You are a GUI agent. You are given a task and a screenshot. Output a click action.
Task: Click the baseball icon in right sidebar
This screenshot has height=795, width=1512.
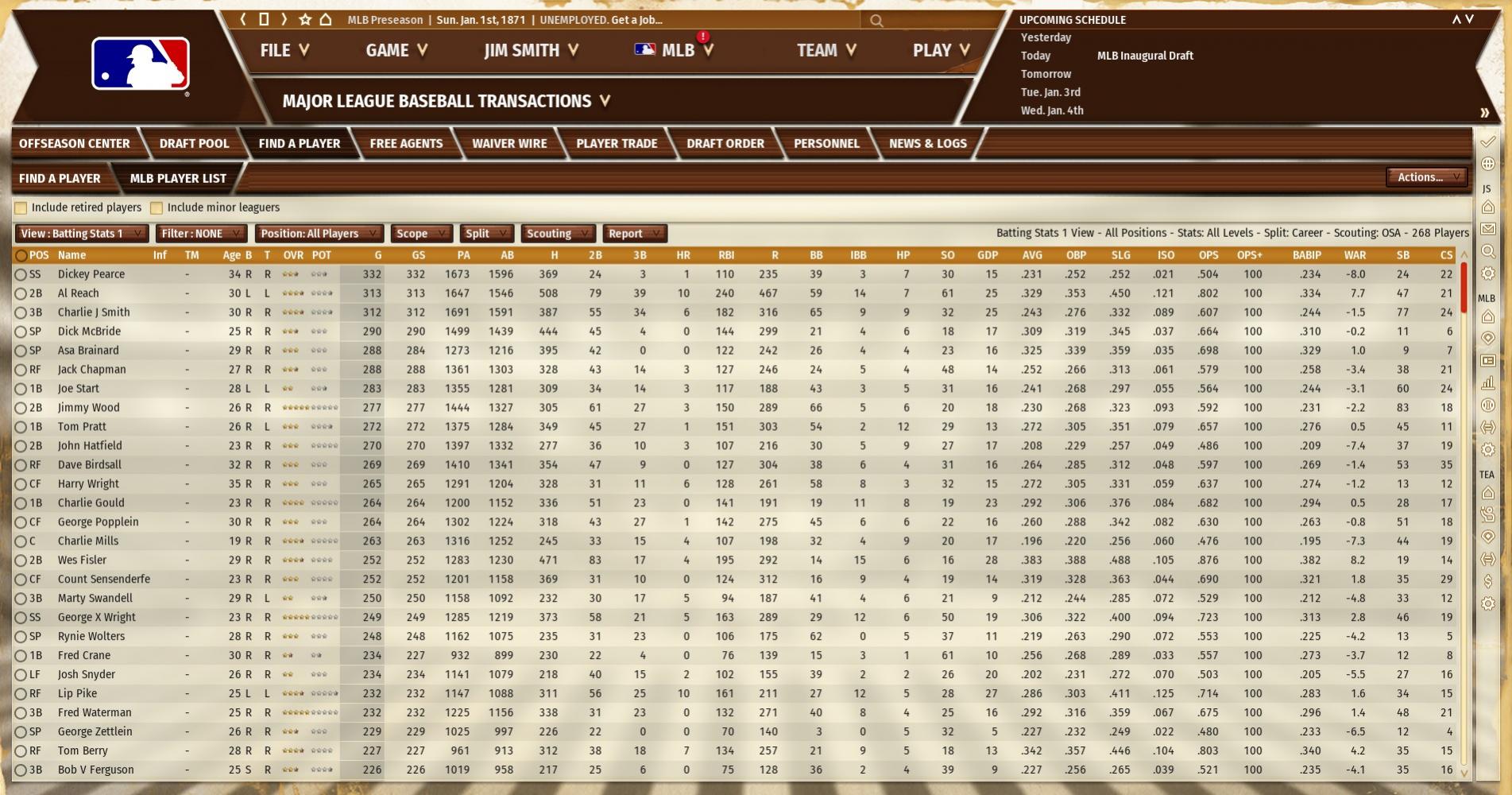point(1488,405)
